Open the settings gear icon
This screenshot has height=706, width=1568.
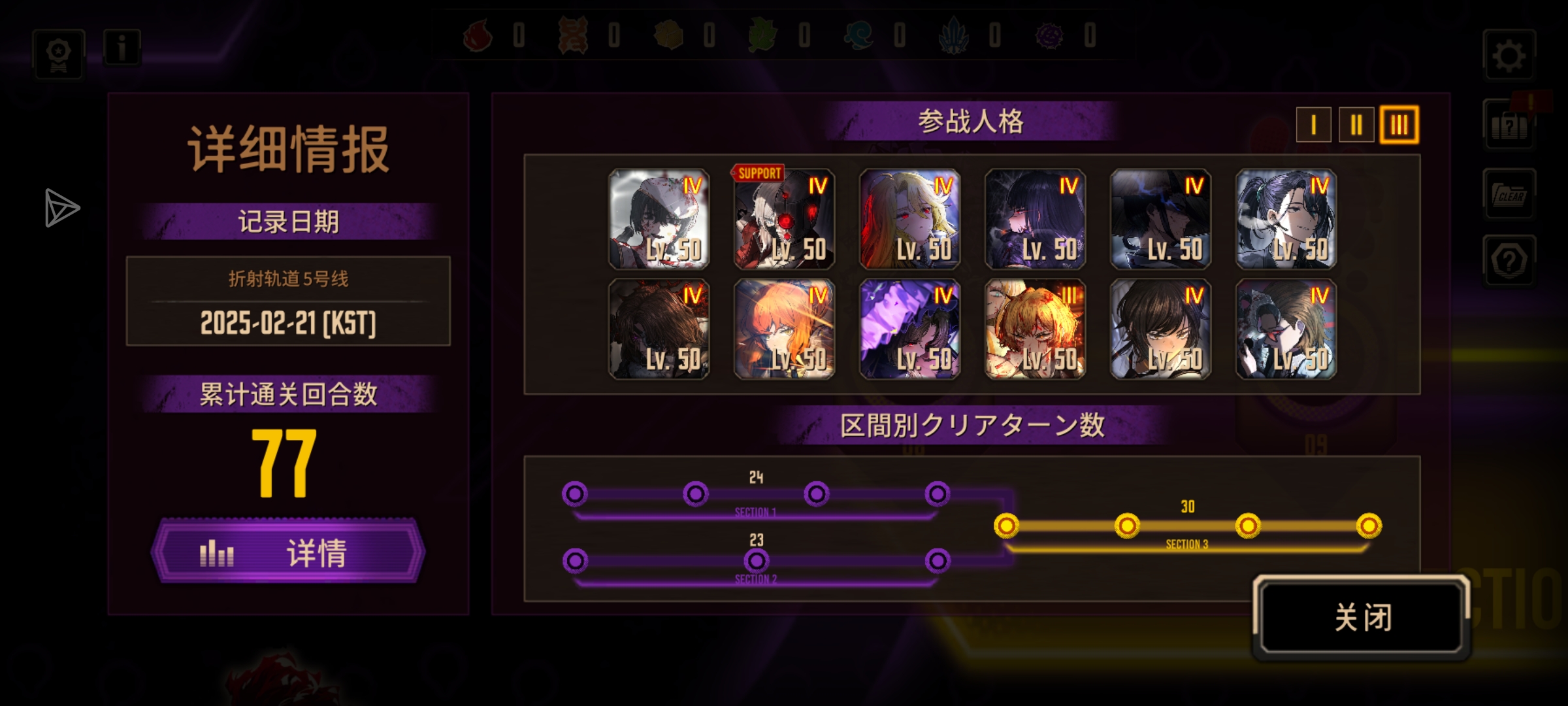(x=1509, y=55)
